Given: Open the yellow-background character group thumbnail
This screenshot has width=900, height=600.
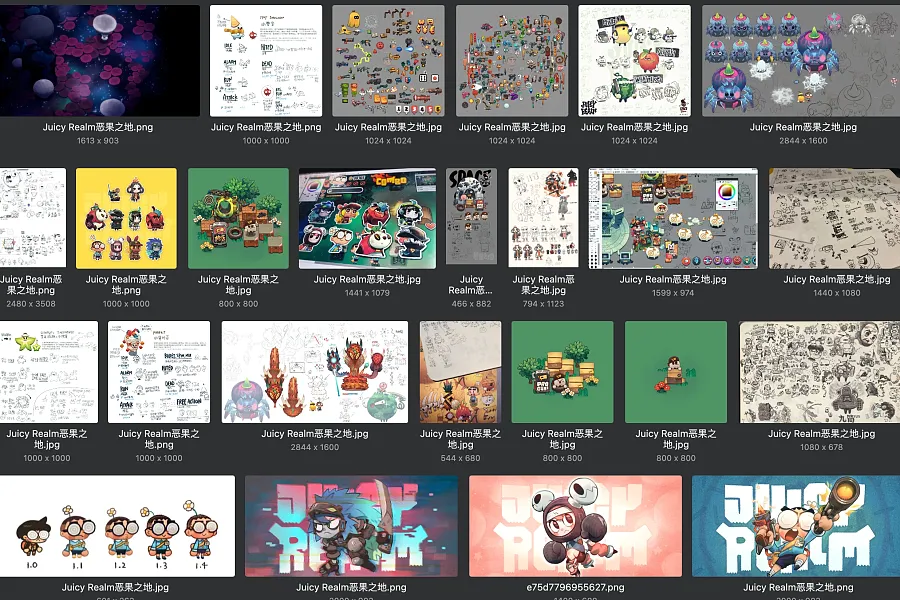Looking at the screenshot, I should (126, 218).
